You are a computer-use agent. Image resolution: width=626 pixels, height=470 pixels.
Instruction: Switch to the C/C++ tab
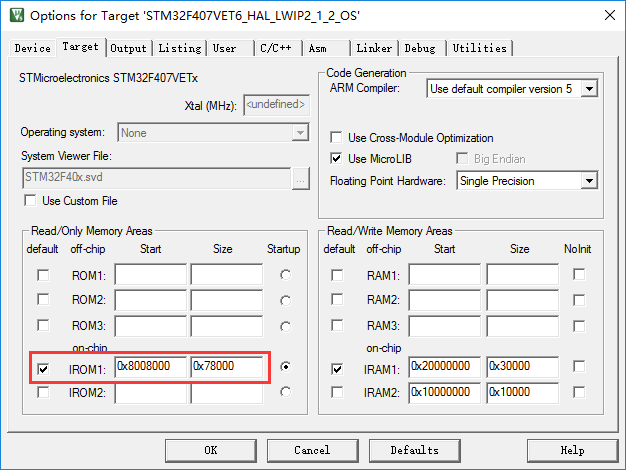coord(278,48)
